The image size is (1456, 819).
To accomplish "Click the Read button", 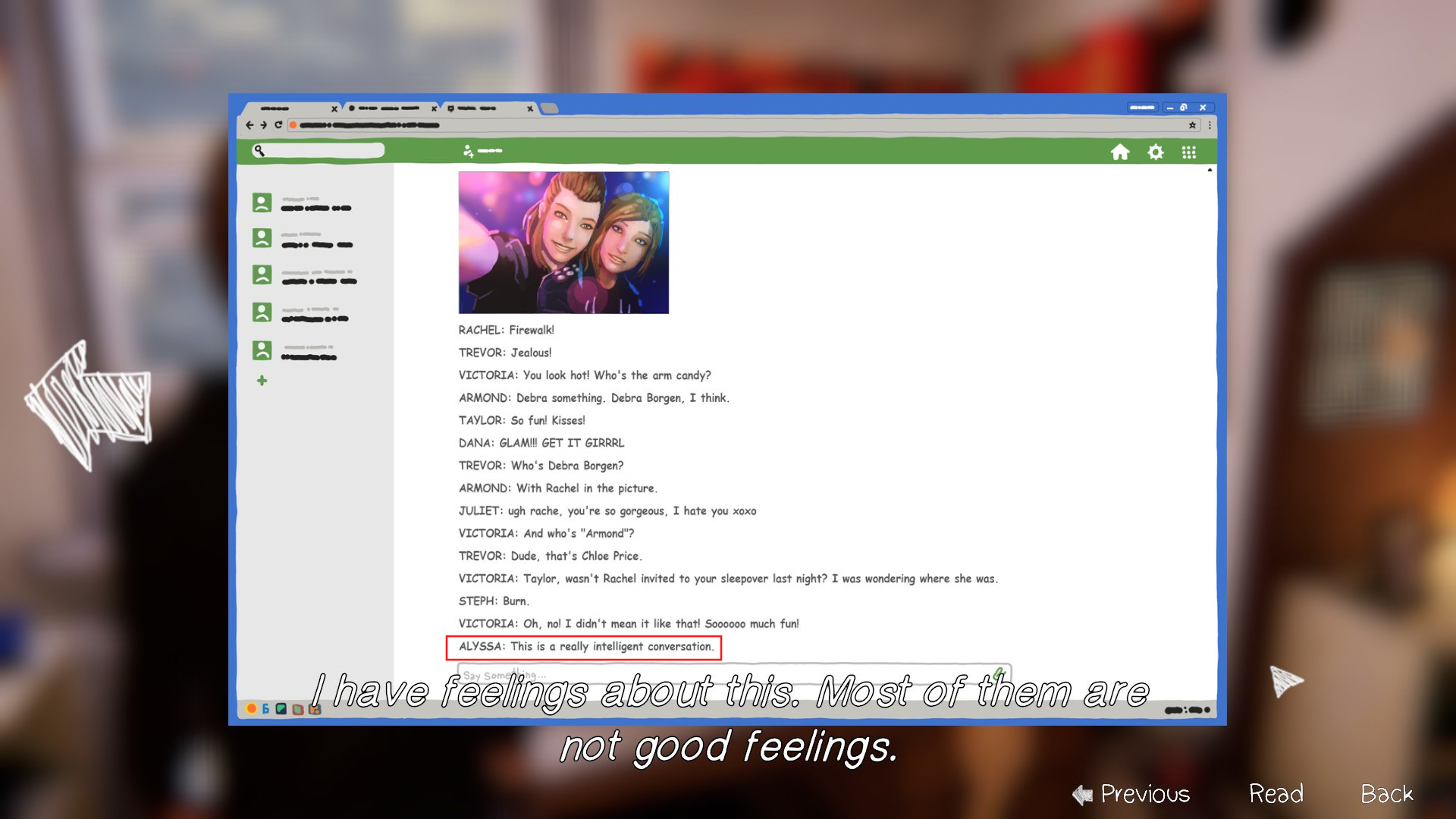I will 1276,794.
